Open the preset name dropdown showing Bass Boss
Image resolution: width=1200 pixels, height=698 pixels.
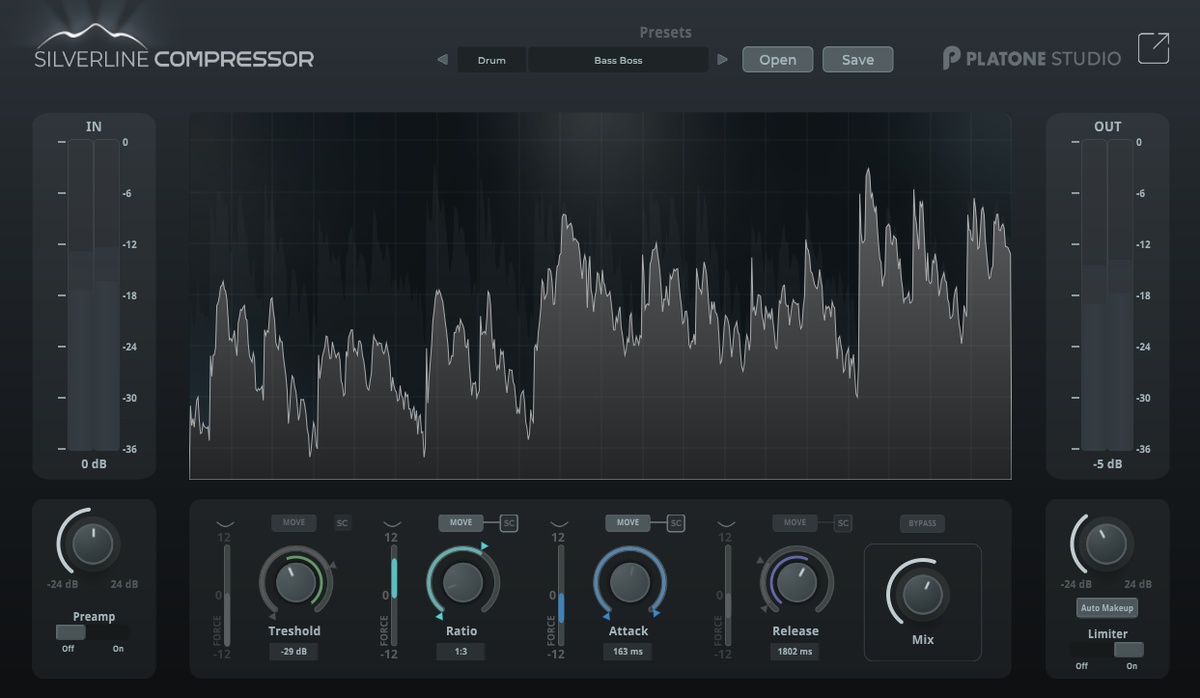tap(618, 60)
